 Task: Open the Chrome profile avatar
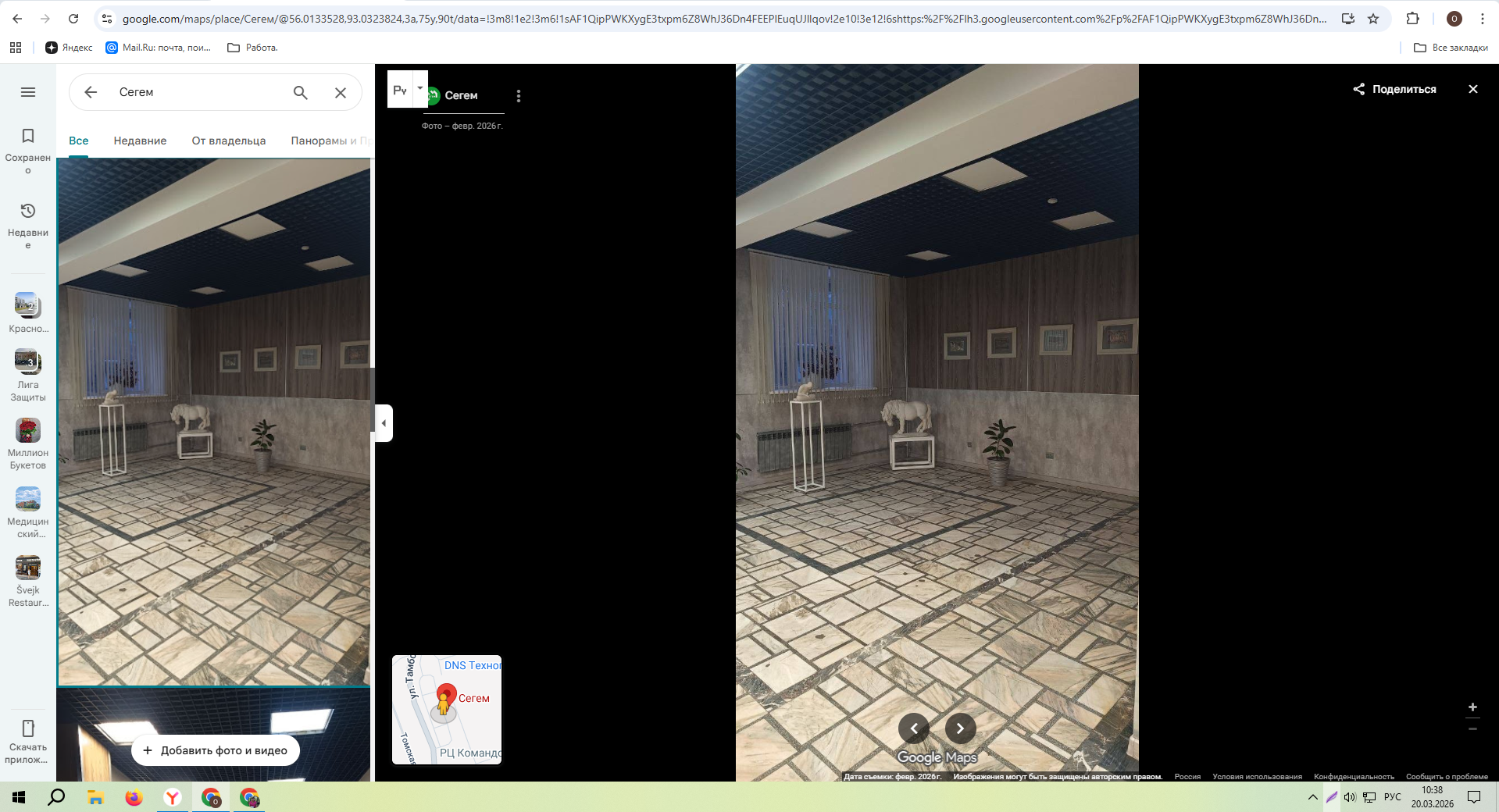point(1454,19)
